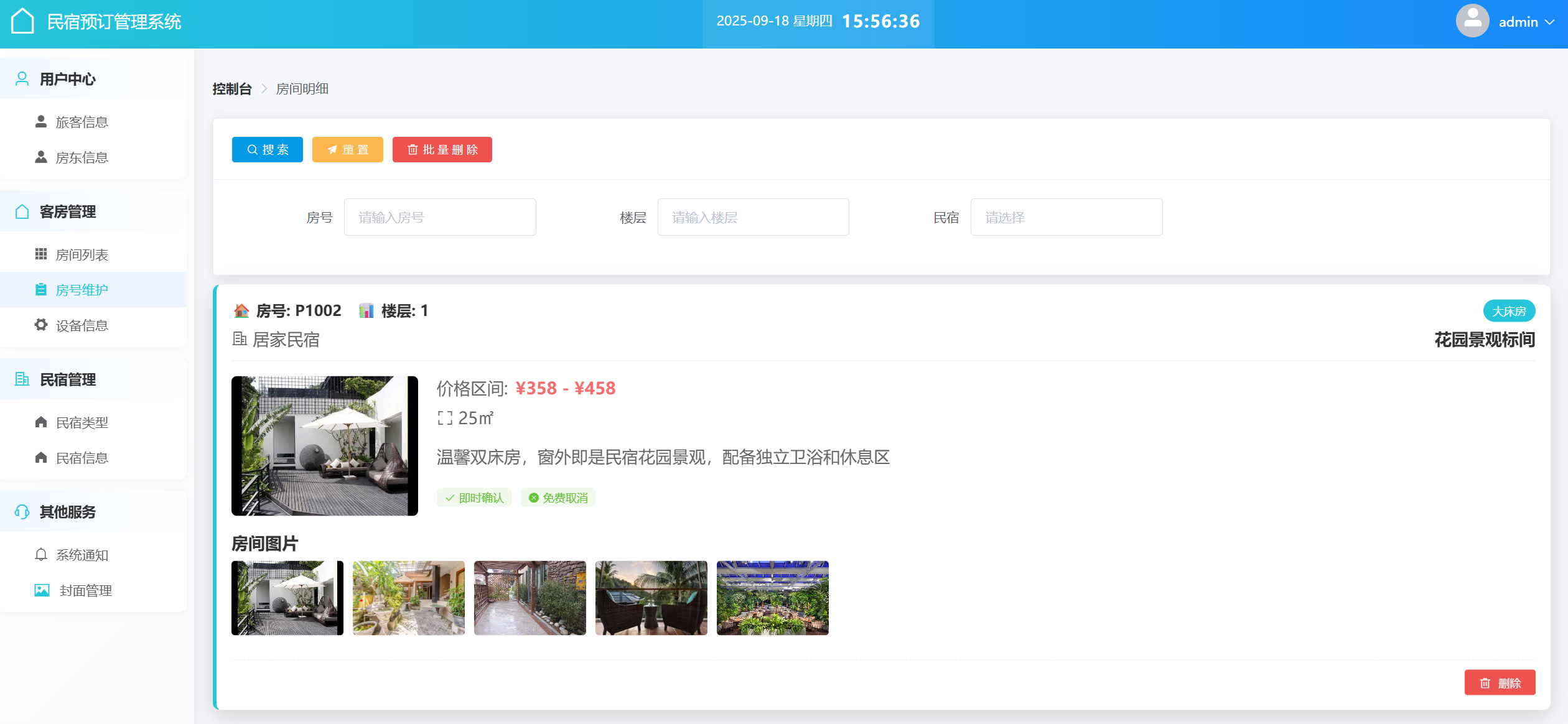Click the house logo icon in header

22,21
